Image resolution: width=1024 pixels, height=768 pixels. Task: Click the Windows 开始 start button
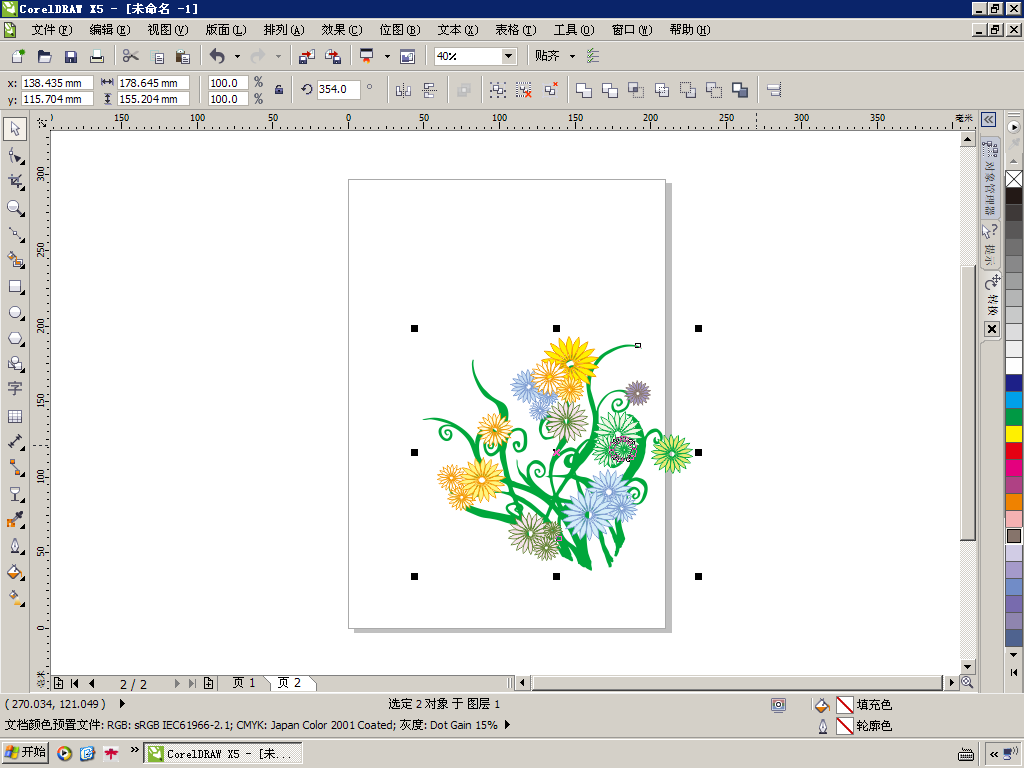(25, 752)
